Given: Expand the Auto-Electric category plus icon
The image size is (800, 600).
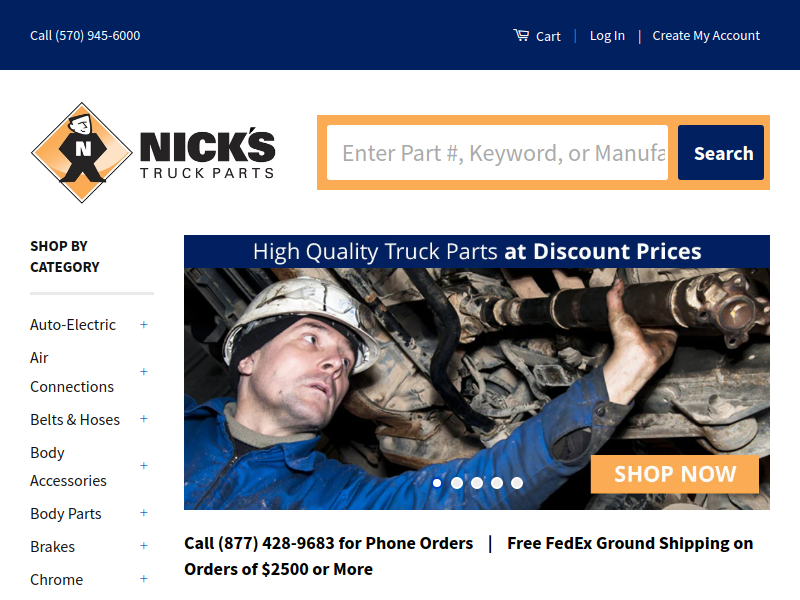Looking at the screenshot, I should [144, 324].
